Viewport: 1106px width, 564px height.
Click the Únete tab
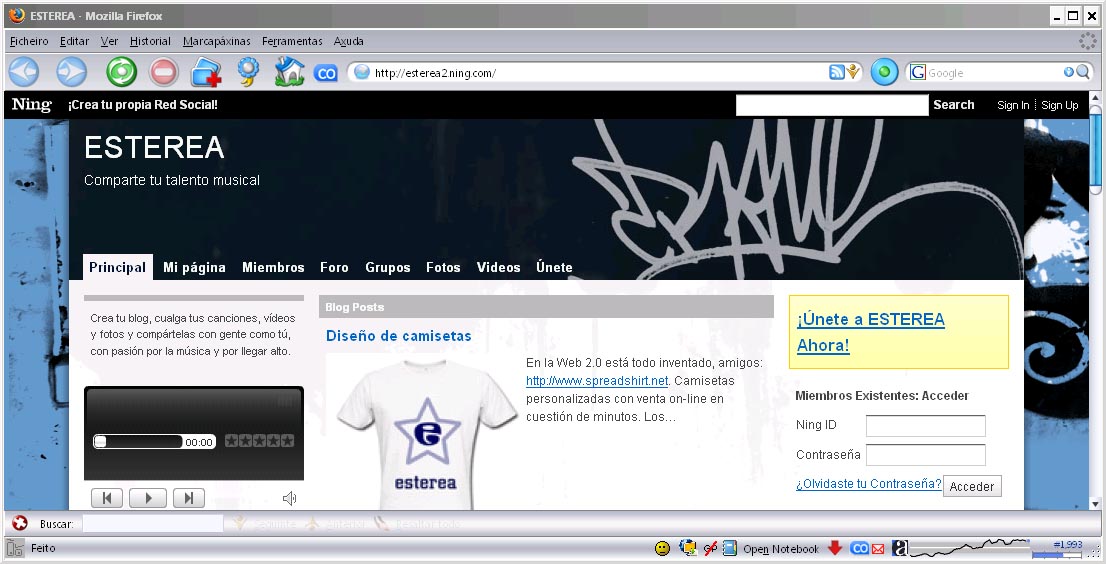pos(554,267)
